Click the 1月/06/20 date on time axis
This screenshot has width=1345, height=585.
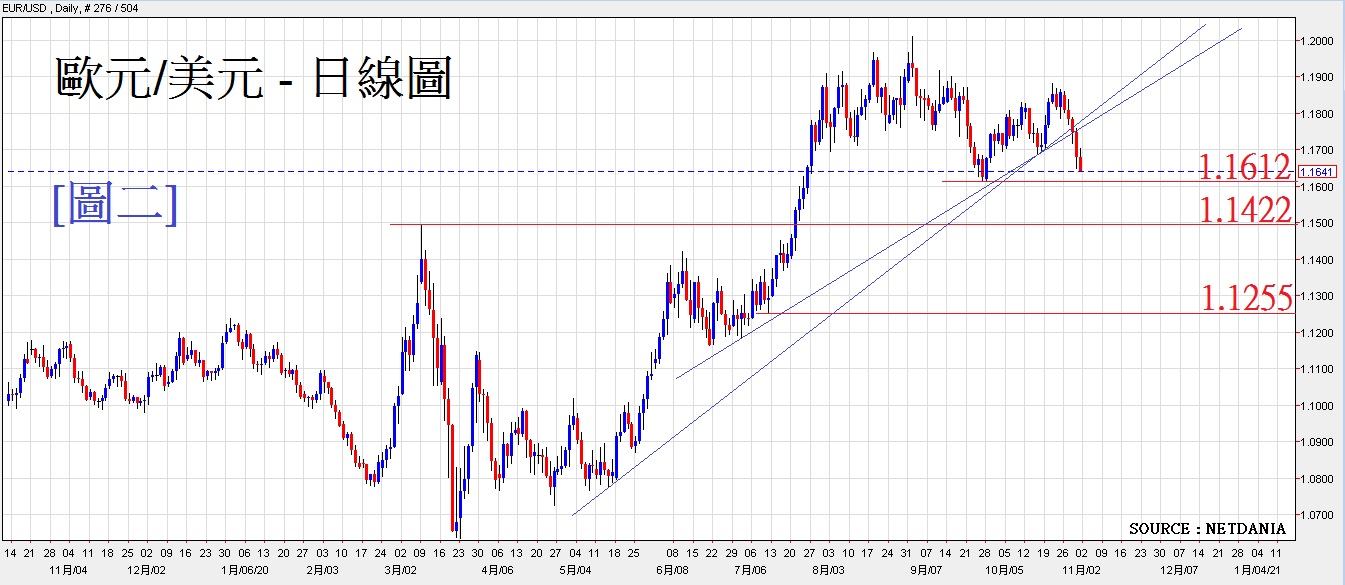click(244, 569)
